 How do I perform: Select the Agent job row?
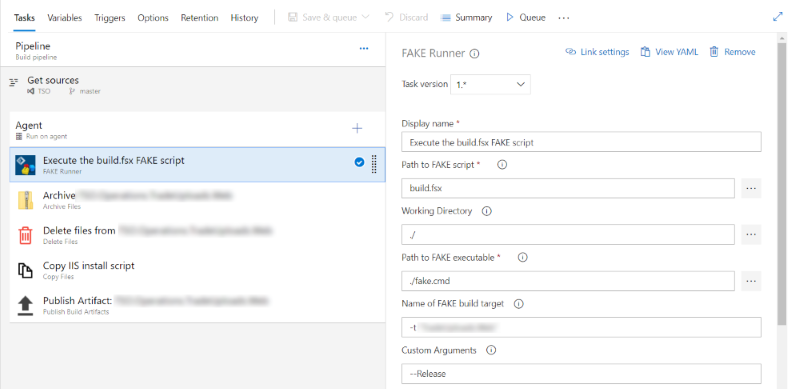197,130
